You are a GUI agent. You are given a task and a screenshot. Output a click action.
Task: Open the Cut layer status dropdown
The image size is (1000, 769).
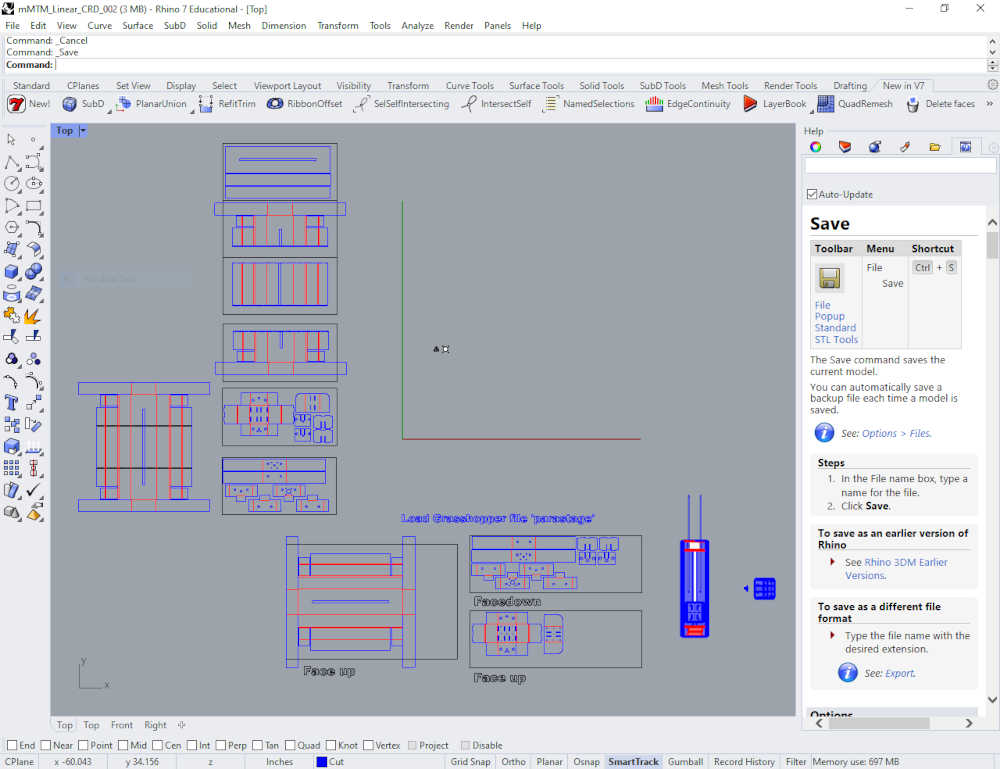click(x=330, y=761)
